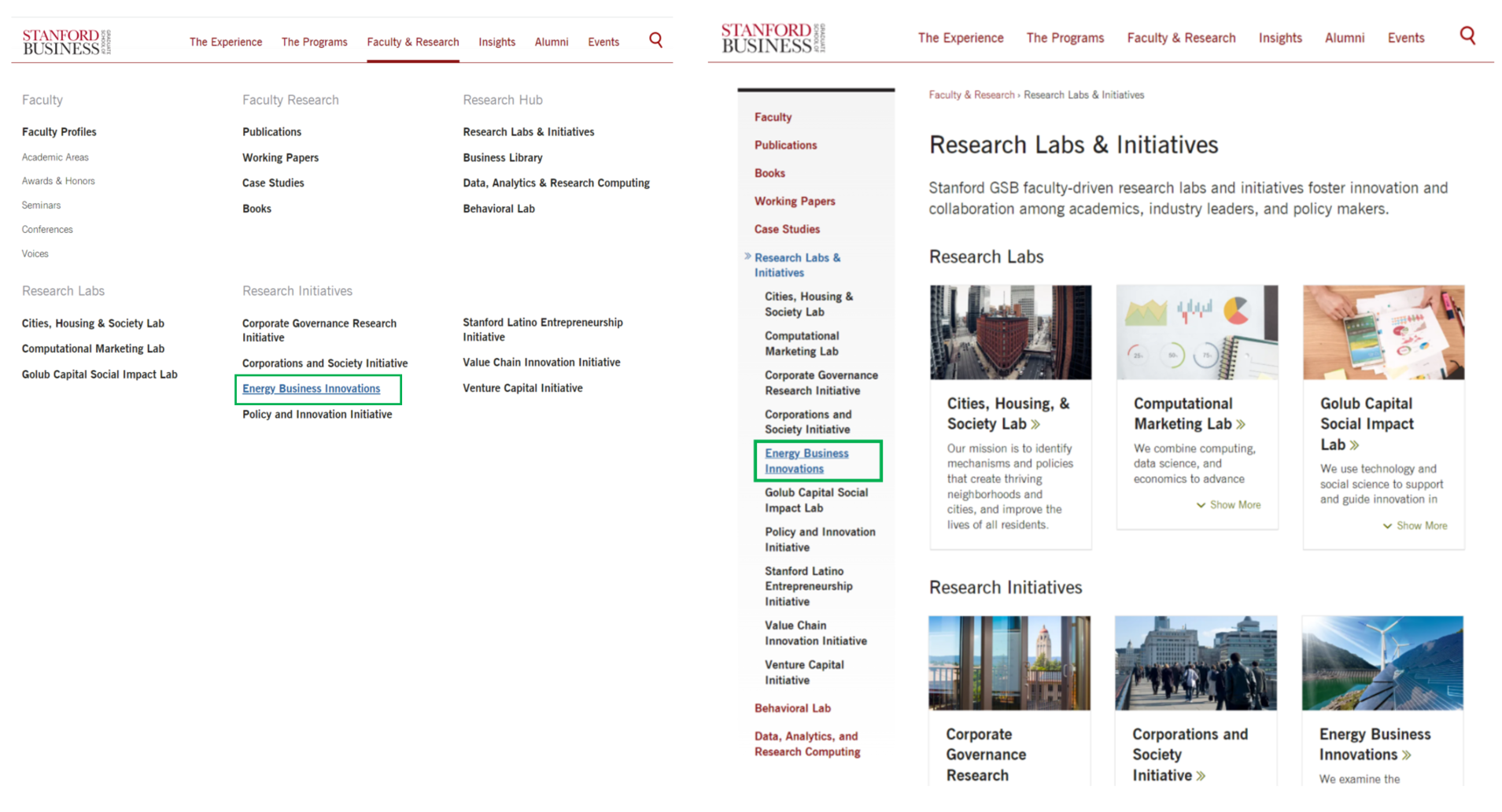
Task: Click the search icon in left screenshot header
Action: click(655, 40)
